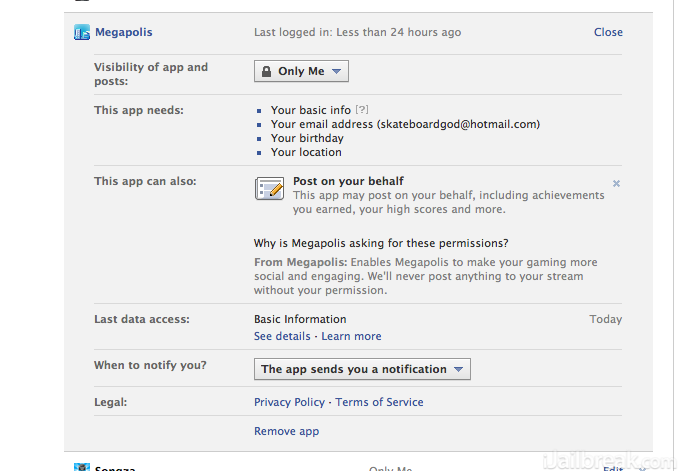This screenshot has width=678, height=471.
Task: Open the Terms of Service link
Action: [379, 402]
